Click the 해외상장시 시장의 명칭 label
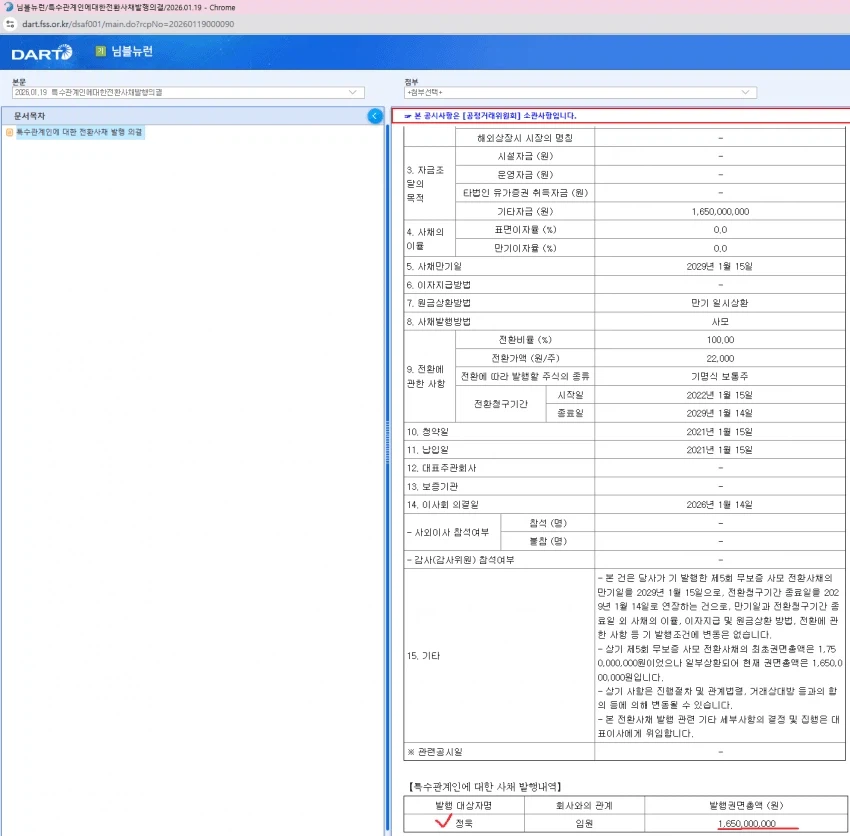This screenshot has height=836, width=850. pos(525,138)
